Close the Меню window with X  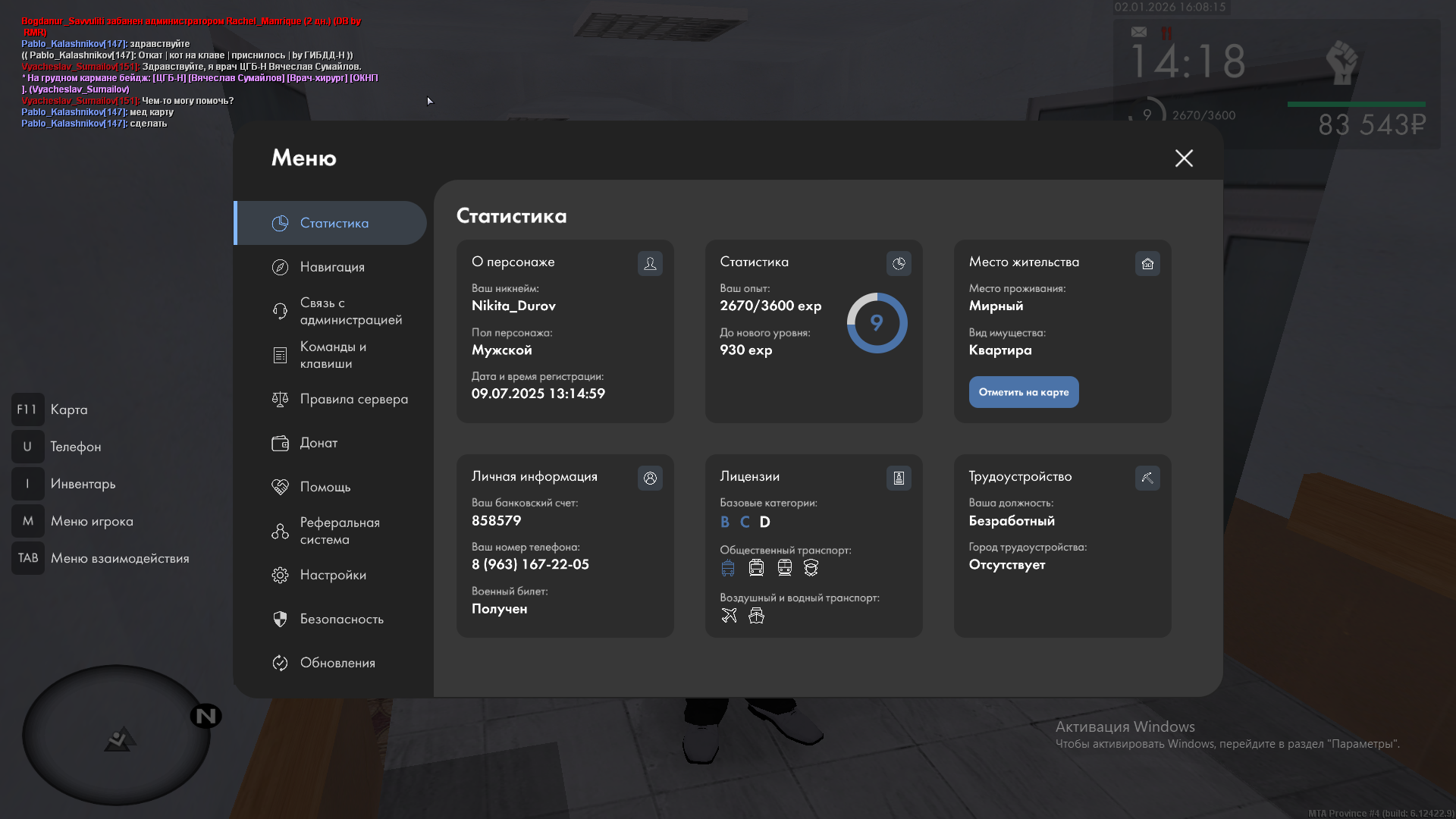pyautogui.click(x=1184, y=158)
